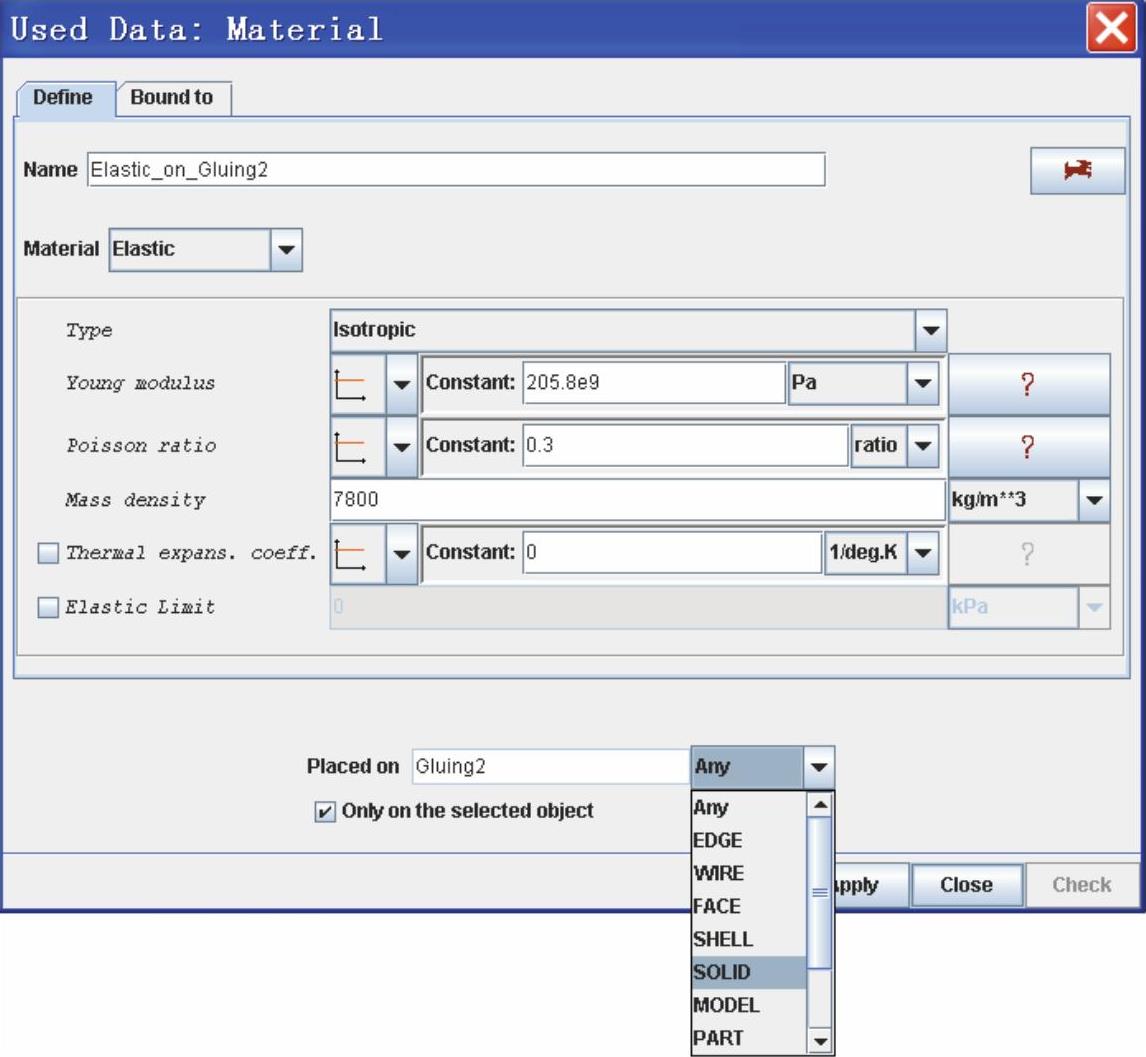
Task: Open the kg/m**3 density unit dropdown
Action: click(x=1094, y=499)
